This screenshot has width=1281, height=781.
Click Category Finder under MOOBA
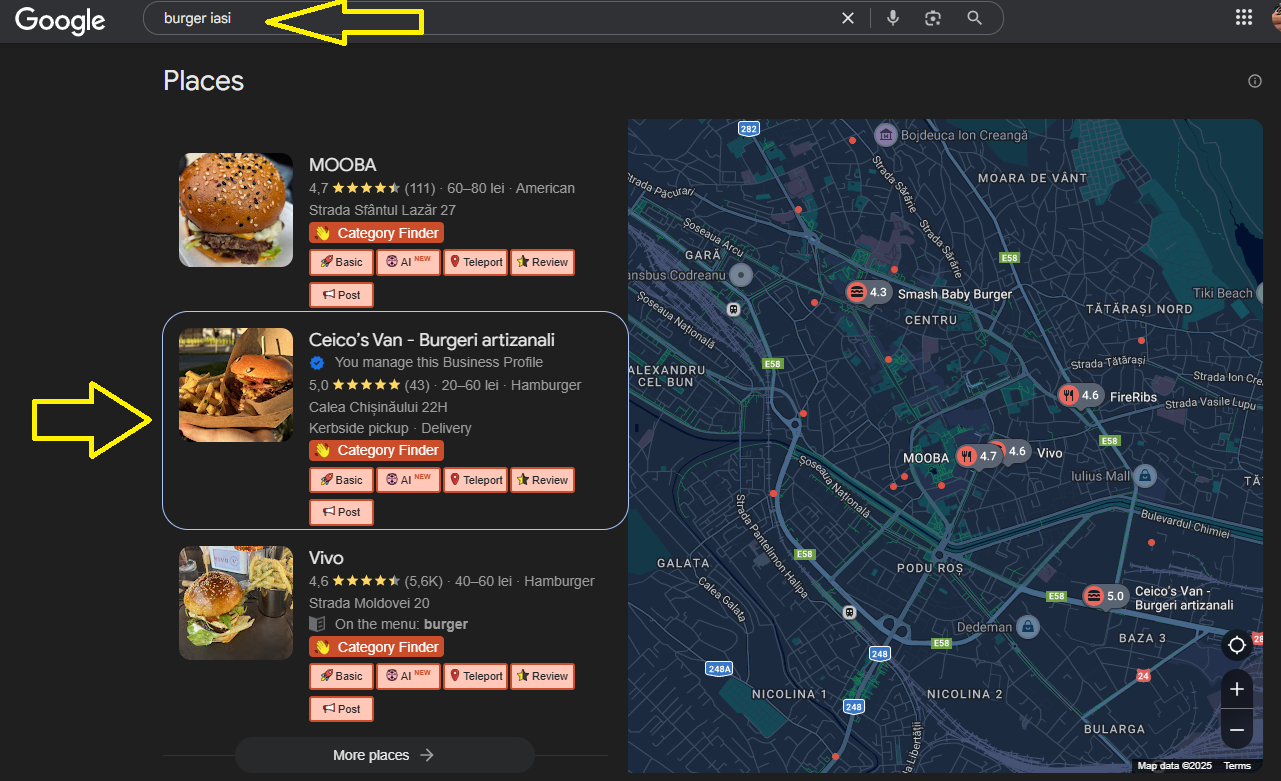click(376, 233)
